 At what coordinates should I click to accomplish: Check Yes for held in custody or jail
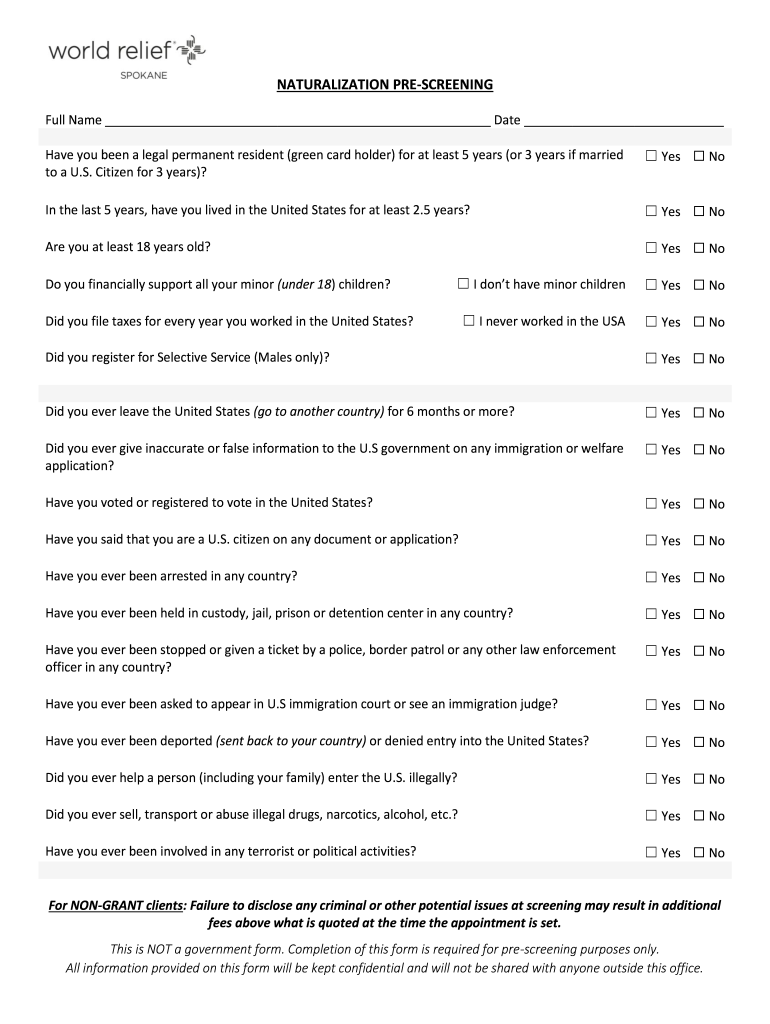click(652, 614)
